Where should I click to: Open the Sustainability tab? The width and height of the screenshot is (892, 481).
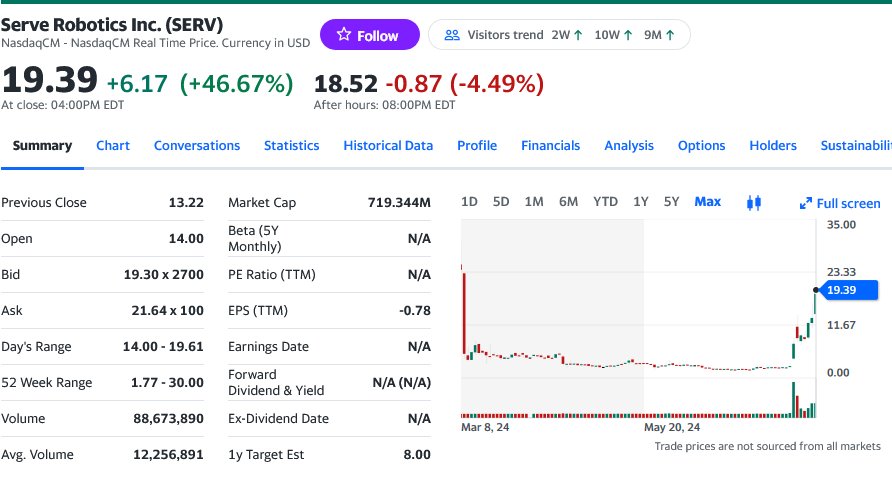[x=856, y=146]
